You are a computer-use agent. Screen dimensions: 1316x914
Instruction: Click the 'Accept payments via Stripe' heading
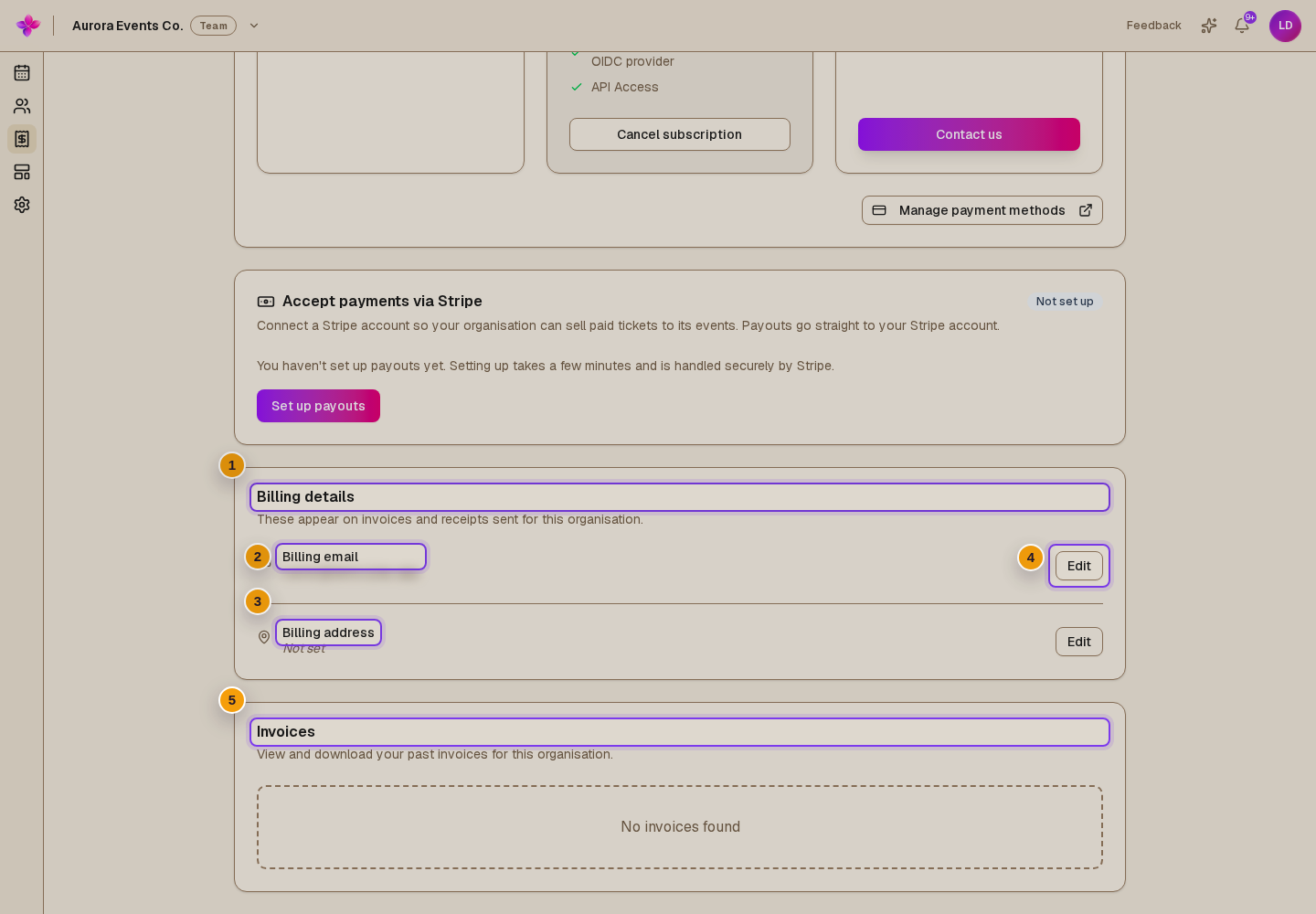point(382,302)
